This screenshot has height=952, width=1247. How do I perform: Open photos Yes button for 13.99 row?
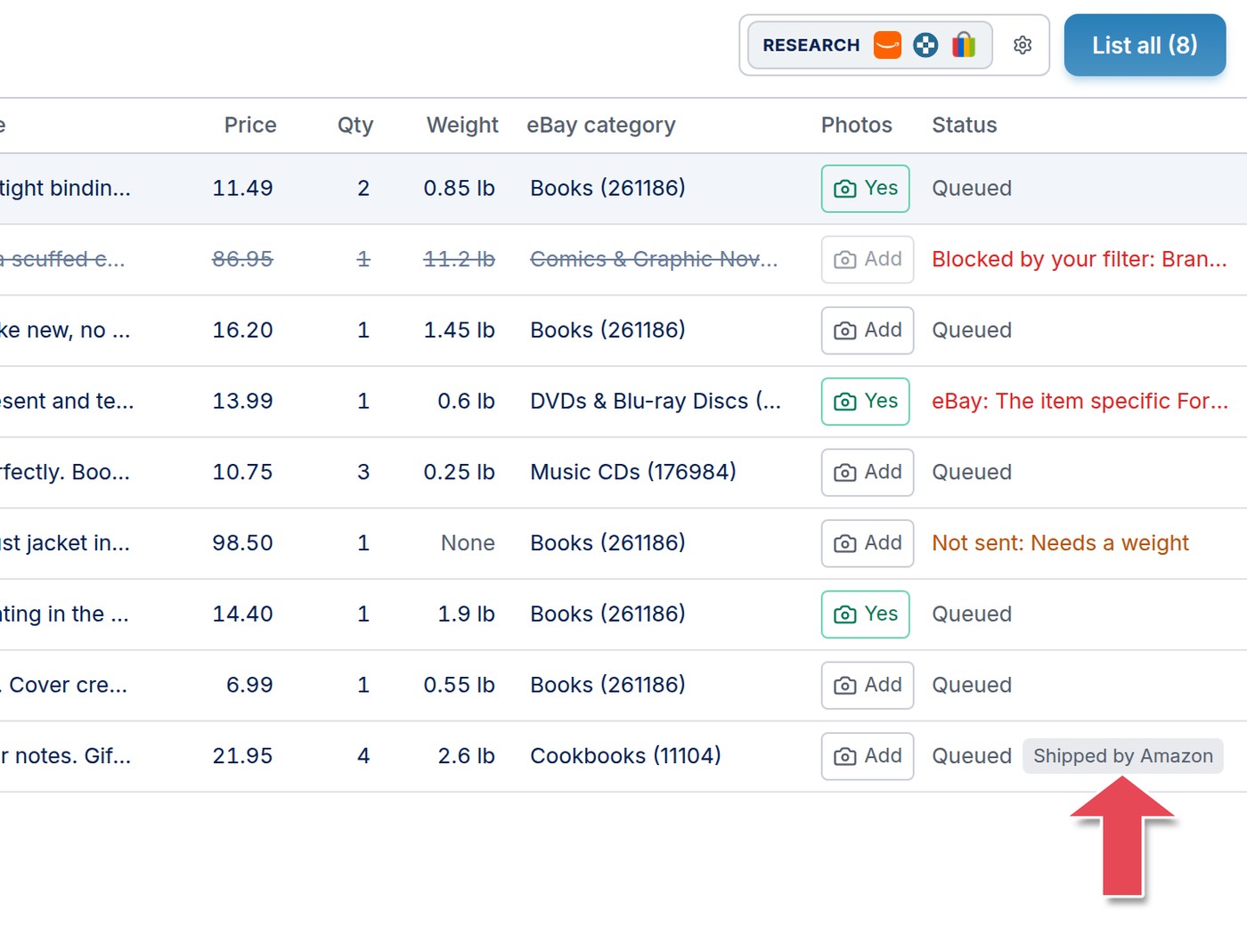pyautogui.click(x=866, y=402)
